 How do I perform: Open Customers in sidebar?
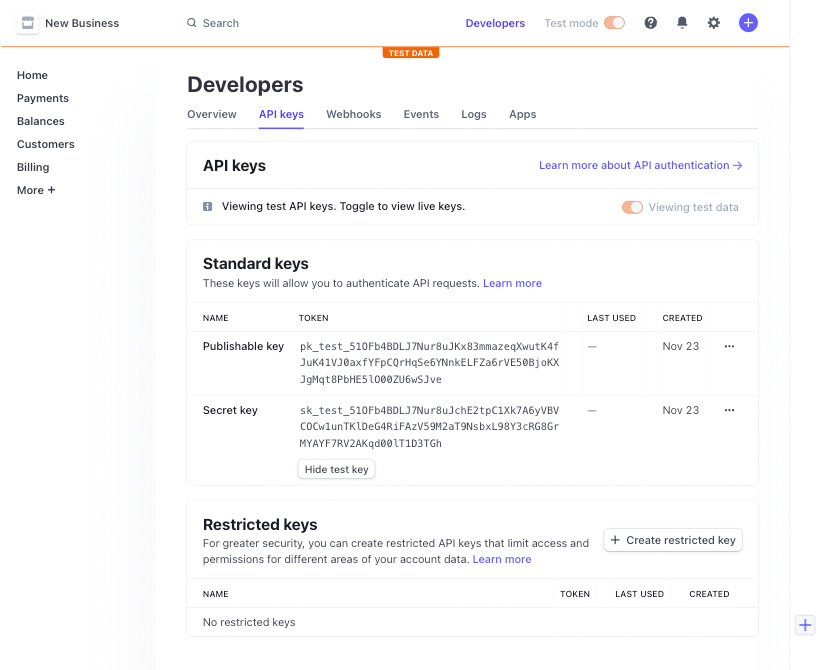(45, 144)
